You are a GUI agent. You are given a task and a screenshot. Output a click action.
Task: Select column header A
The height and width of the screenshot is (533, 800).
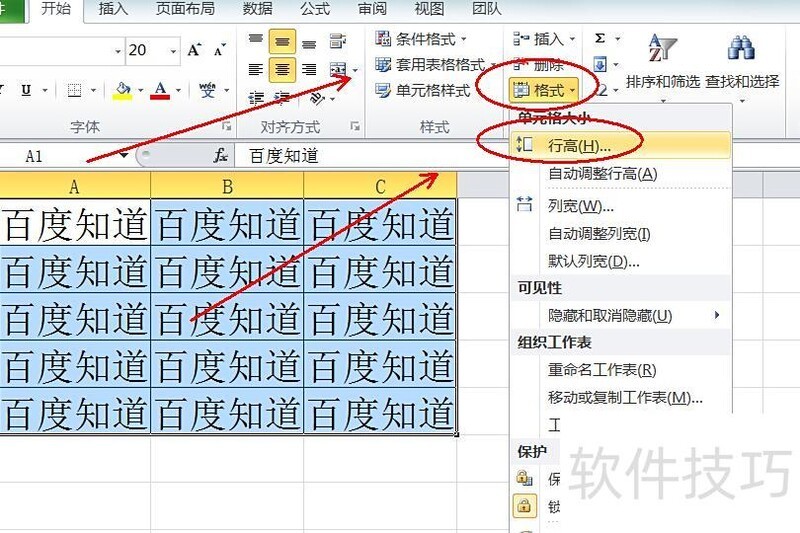point(74,186)
